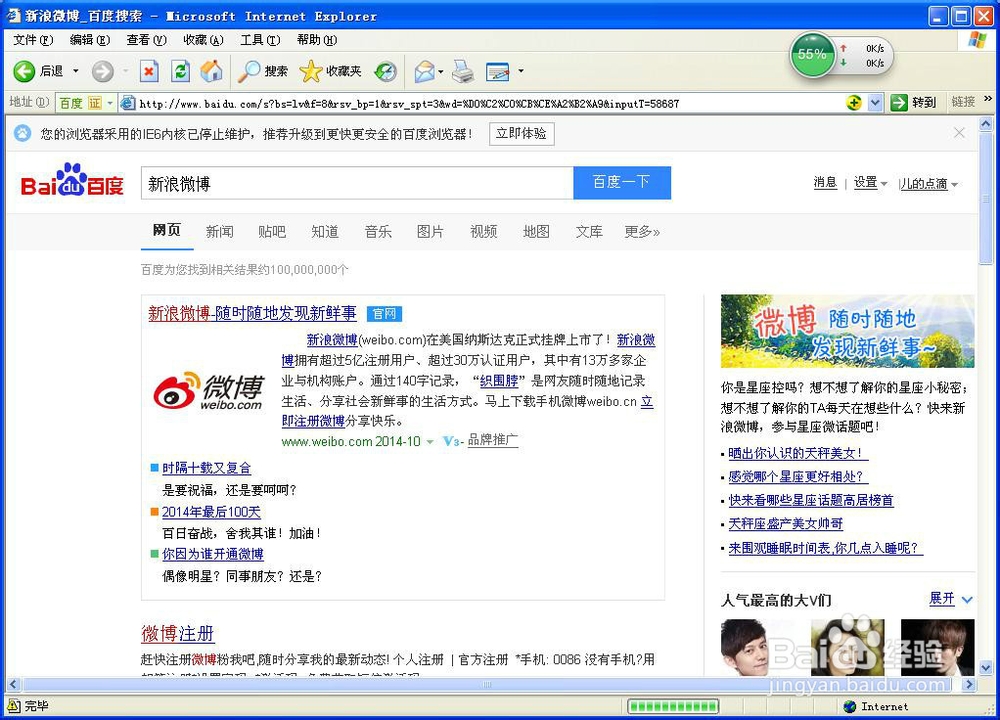Open the 查看(V) menu
1000x720 pixels.
147,40
